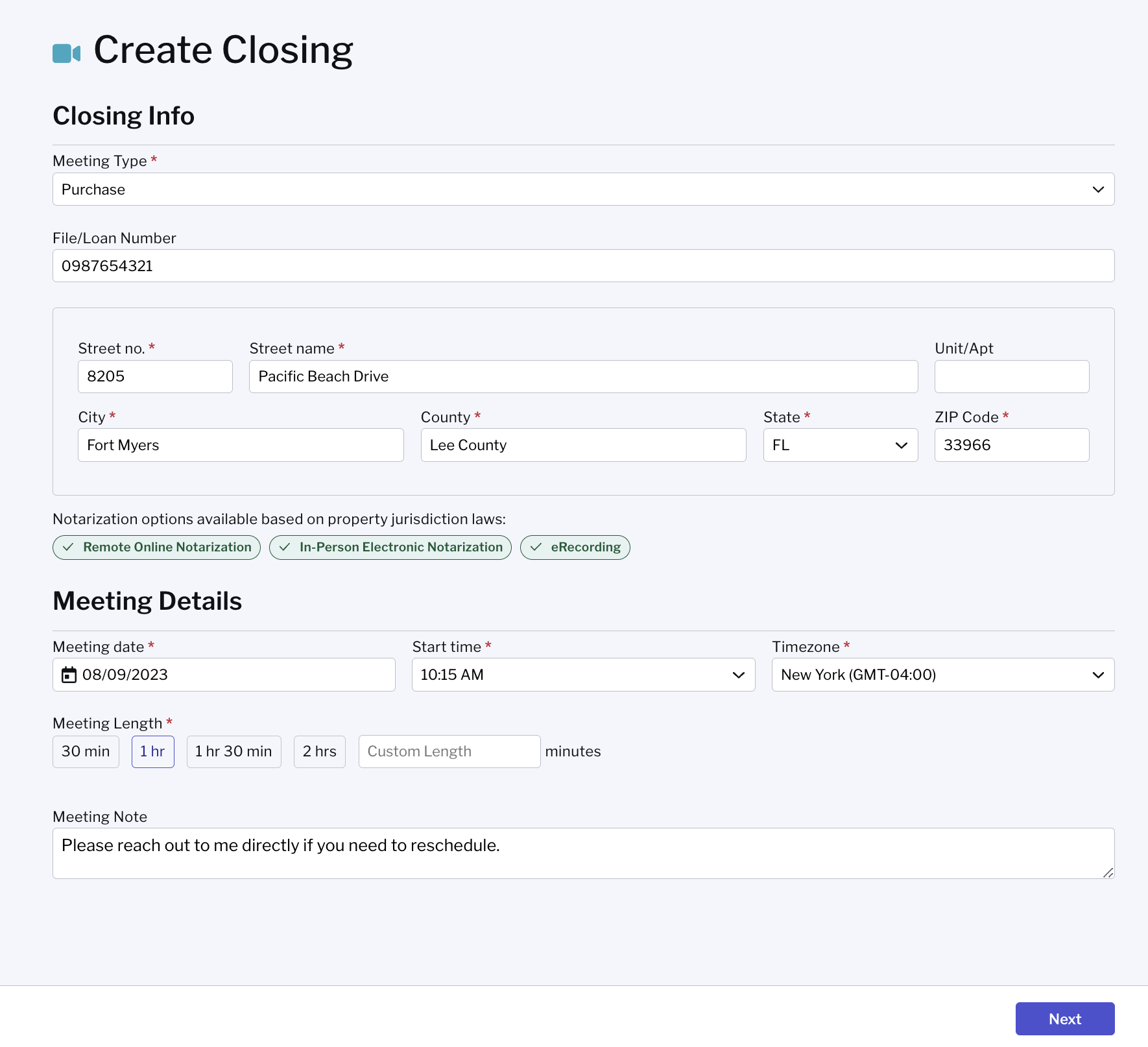Expand the State dropdown showing FL
The width and height of the screenshot is (1148, 1047).
click(x=840, y=446)
